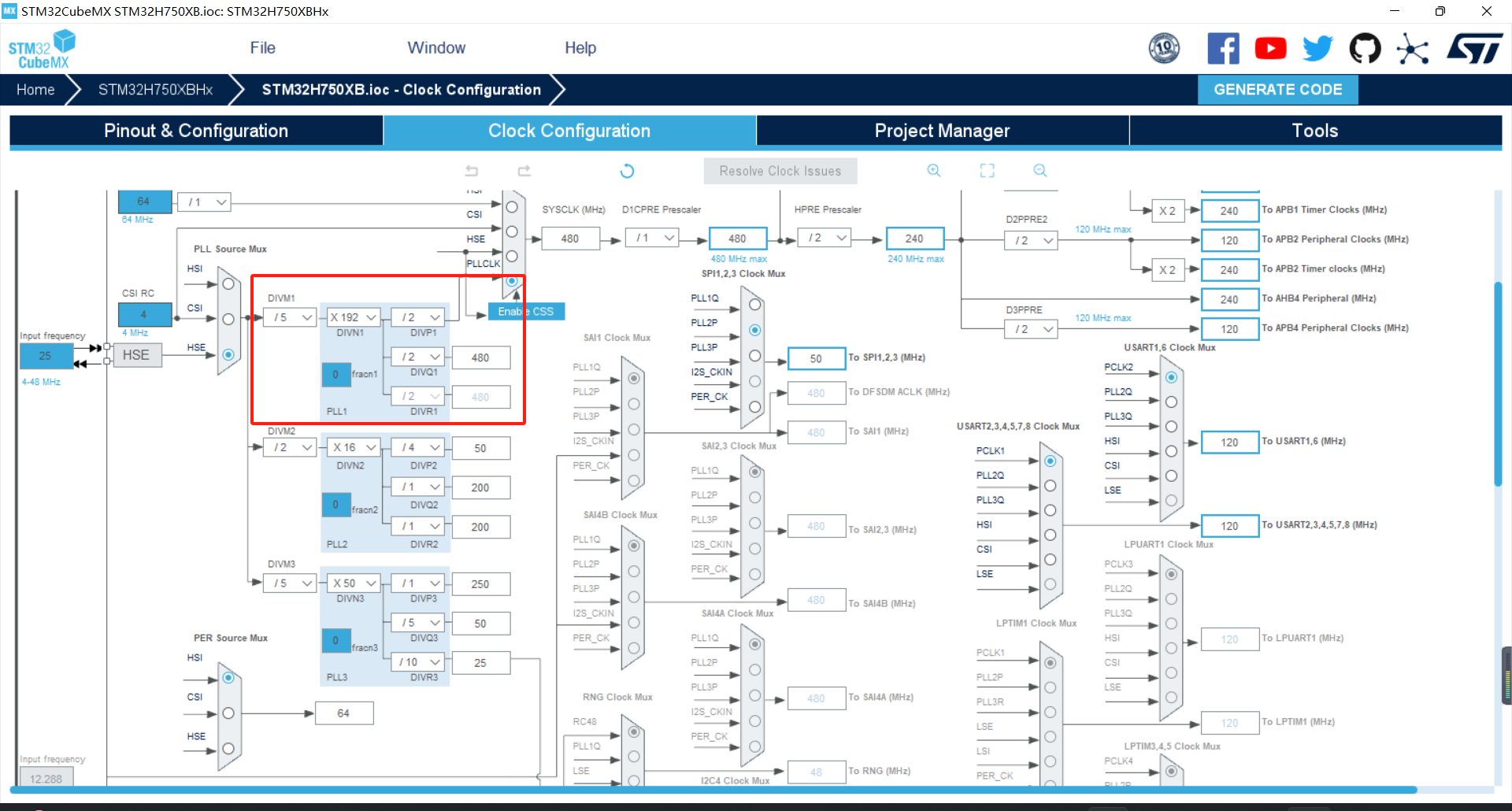
Task: Select CSI in the PLL Source Mux
Action: coord(228,319)
